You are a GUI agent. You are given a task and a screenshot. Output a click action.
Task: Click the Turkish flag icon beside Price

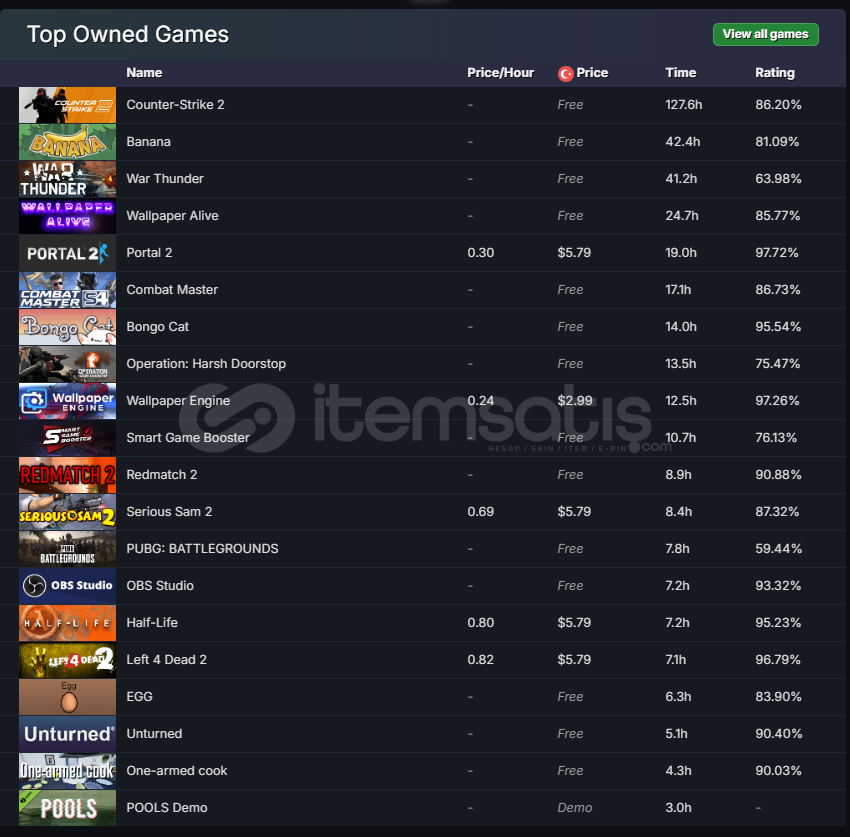[x=565, y=73]
